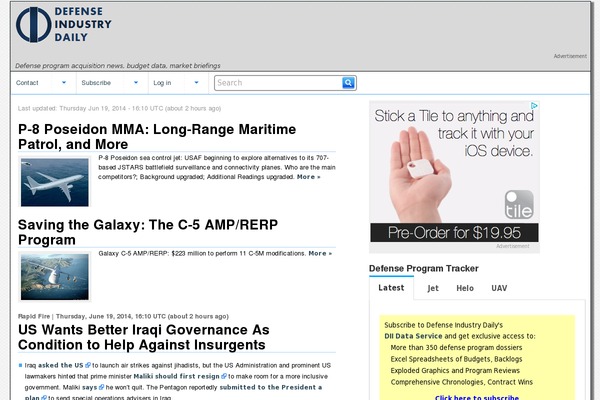Viewport: 600px width, 400px height.
Task: Click the 'Click here to subscribe' link
Action: coord(477,397)
